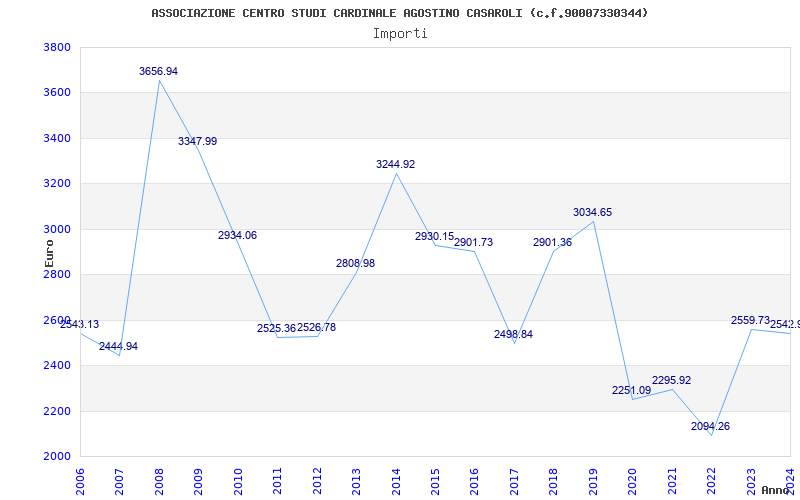Click the 2014 year axis label

(396, 482)
